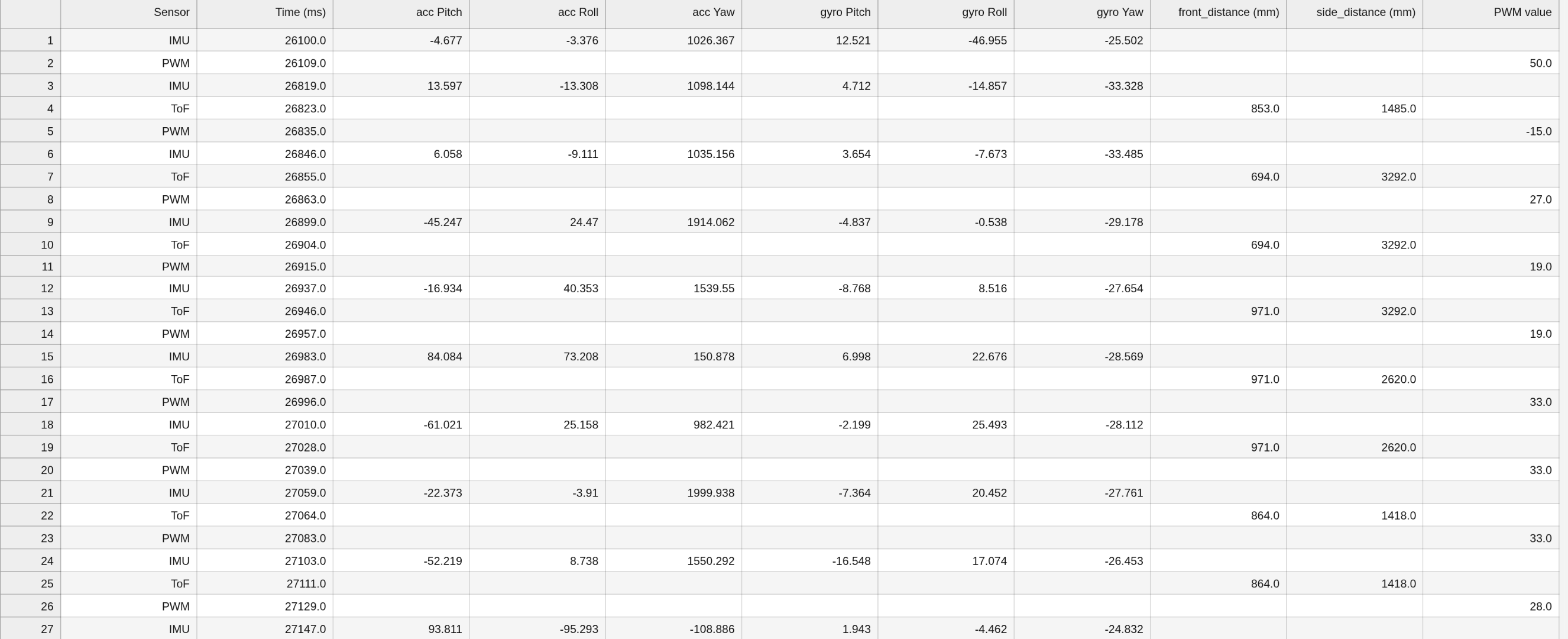Select the front distance cell 853.0
Viewport: 1568px width, 639px height.
click(x=1218, y=109)
